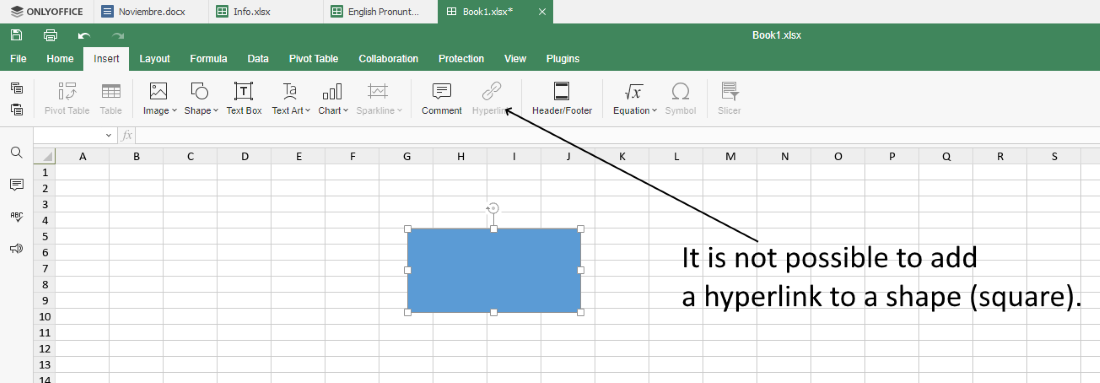Click the formula bar input field
1100x383 pixels.
point(617,135)
